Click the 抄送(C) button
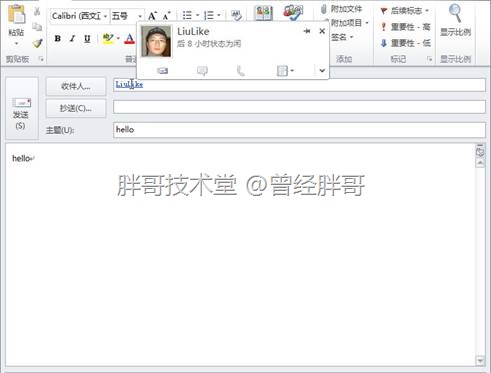Viewport: 491px width, 373px height. tap(76, 108)
